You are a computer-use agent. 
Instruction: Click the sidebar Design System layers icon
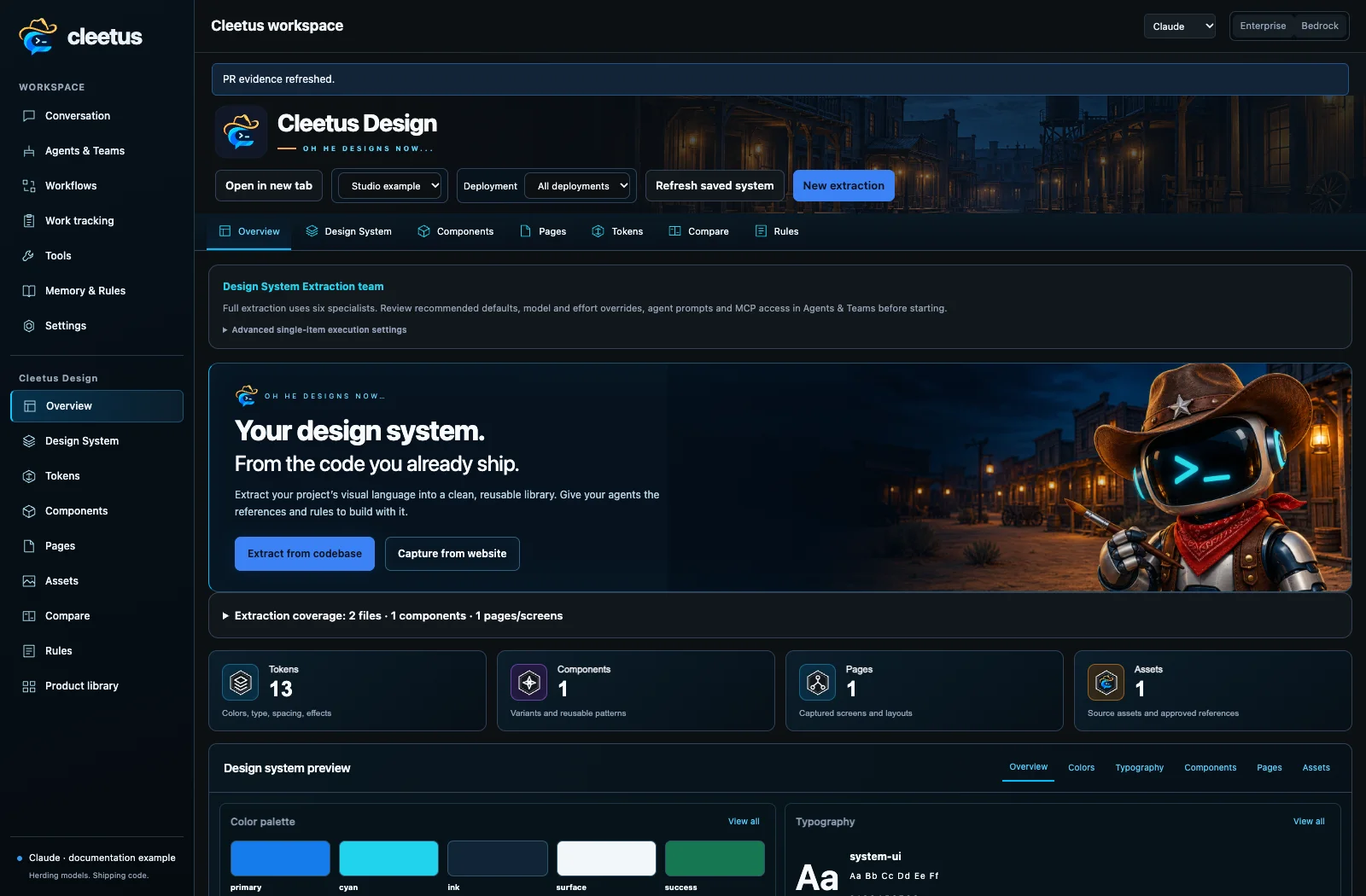[x=29, y=441]
